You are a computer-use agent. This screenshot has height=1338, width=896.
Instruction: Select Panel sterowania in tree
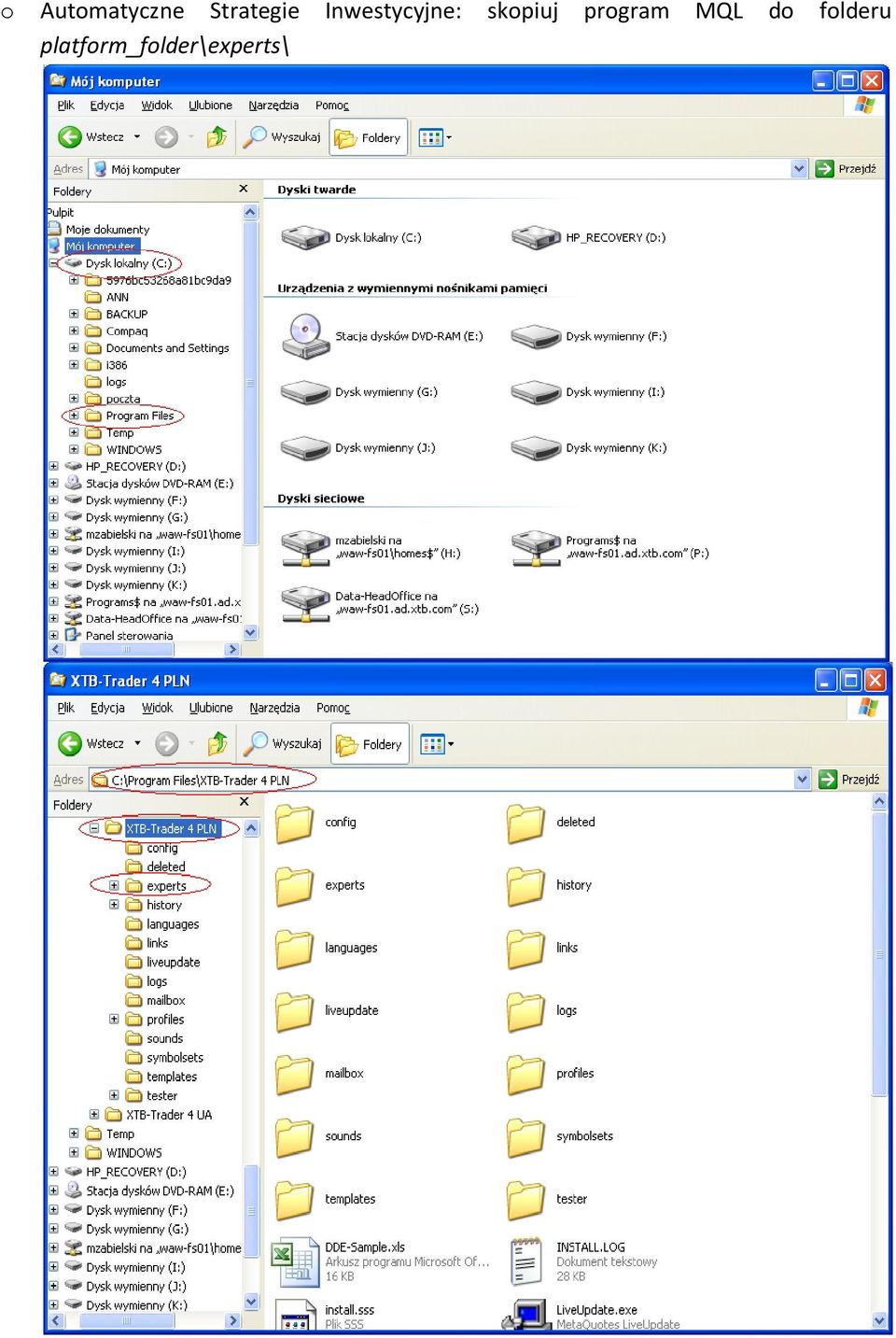pos(129,636)
